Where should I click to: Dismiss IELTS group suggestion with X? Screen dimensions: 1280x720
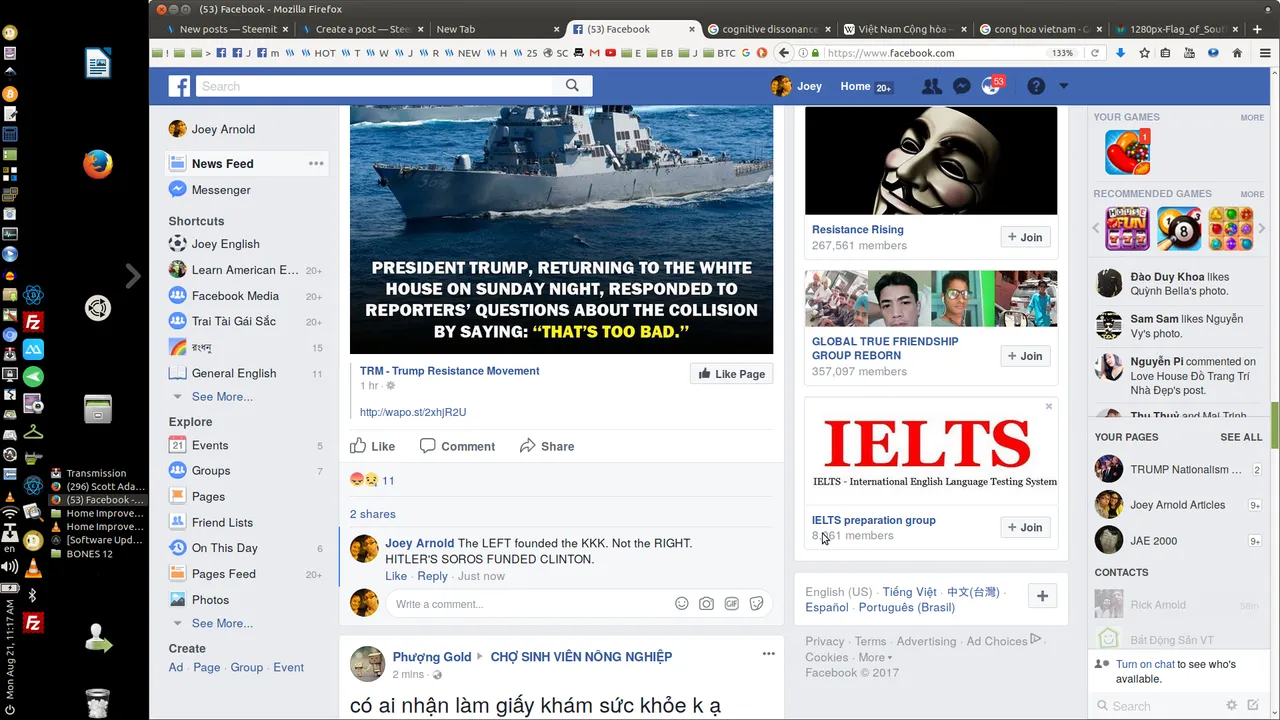point(1049,406)
